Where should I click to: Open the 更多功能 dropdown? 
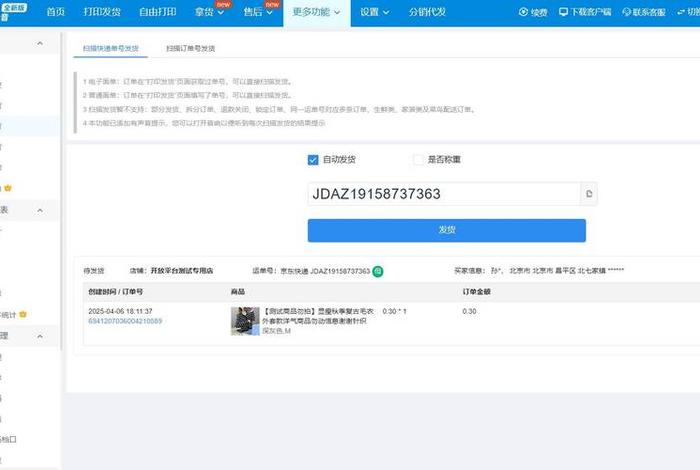point(316,12)
